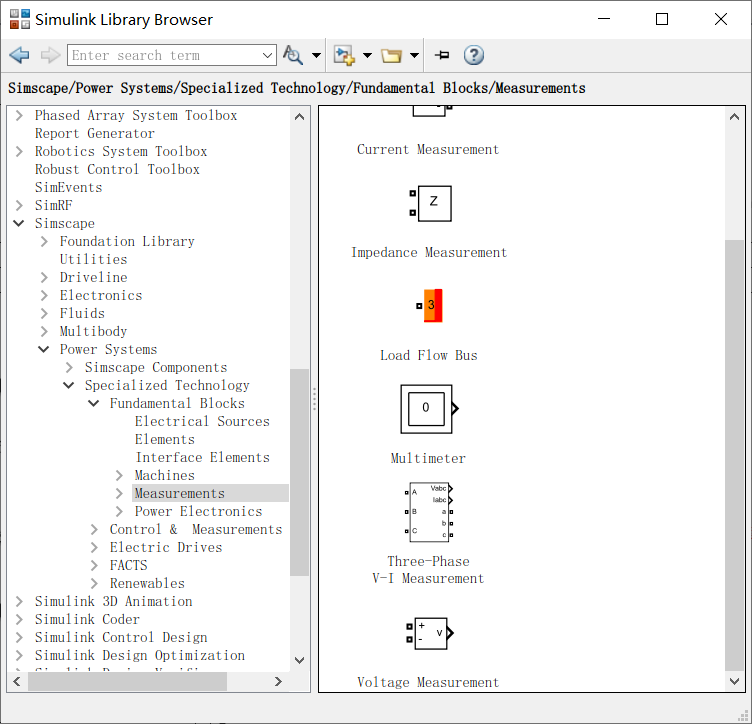752x724 pixels.
Task: Open the search options dropdown arrow
Action: [x=317, y=56]
